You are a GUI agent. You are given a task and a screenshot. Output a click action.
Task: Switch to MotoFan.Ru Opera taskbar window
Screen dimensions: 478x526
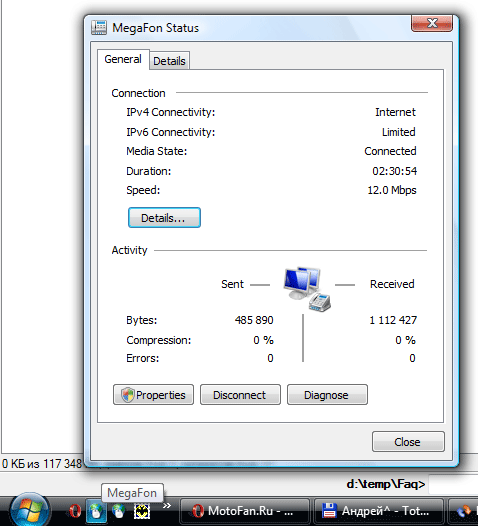244,511
